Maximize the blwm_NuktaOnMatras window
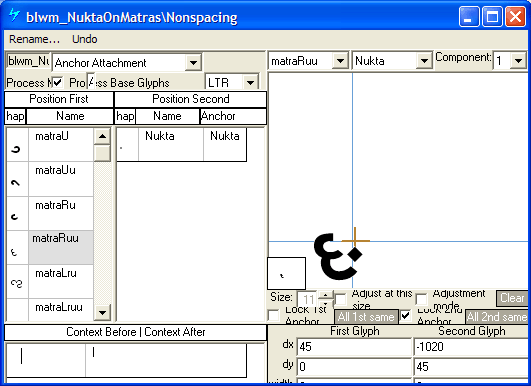Screen dimensions: 531x386 pyautogui.click(x=492, y=17)
